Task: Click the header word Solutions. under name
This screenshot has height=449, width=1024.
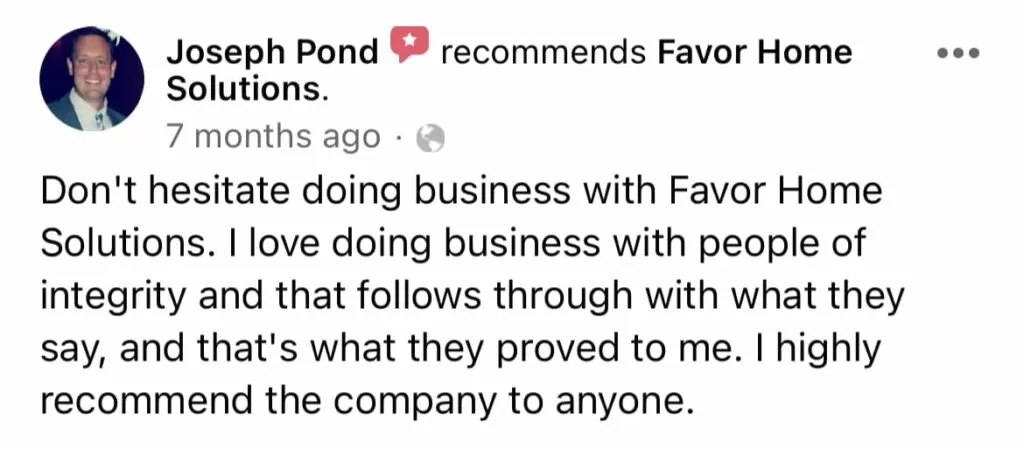Action: pyautogui.click(x=248, y=91)
